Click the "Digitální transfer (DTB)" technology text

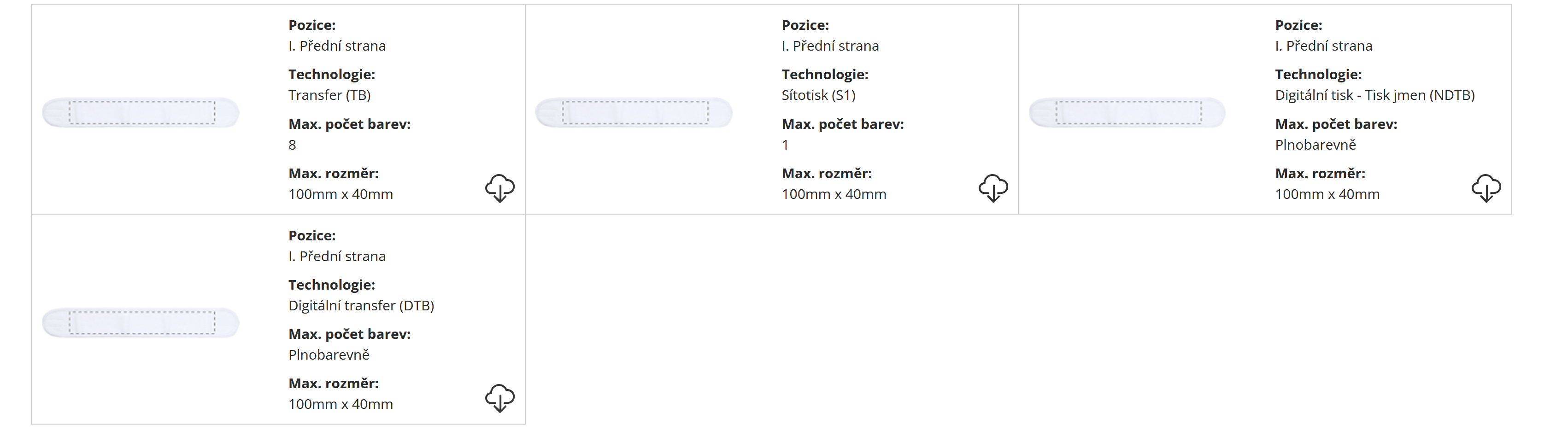tap(361, 306)
